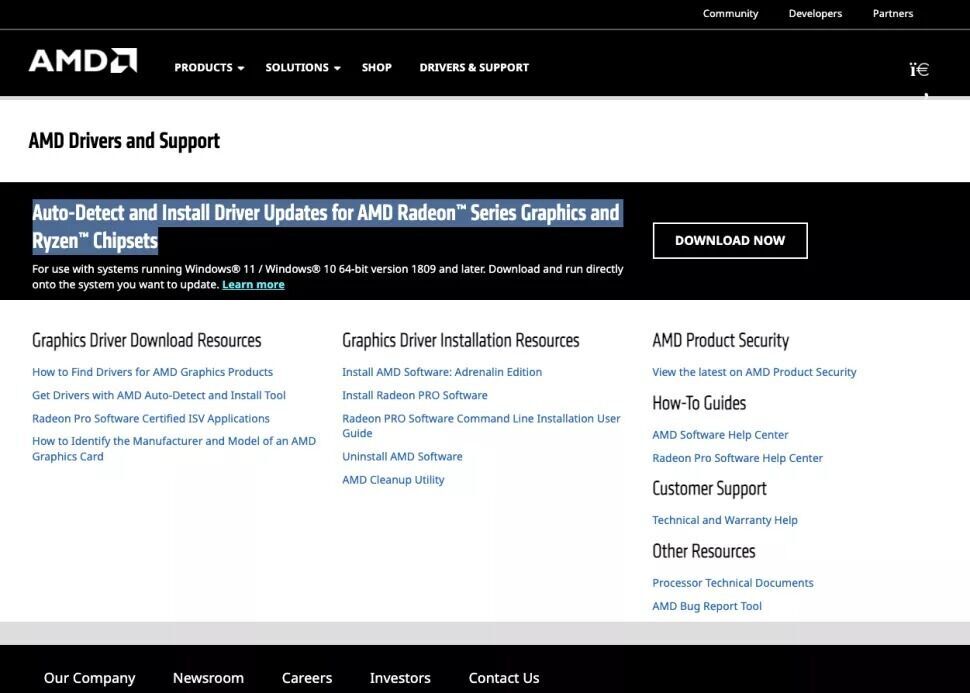The height and width of the screenshot is (693, 970).
Task: Follow the Learn more link
Action: pyautogui.click(x=253, y=285)
